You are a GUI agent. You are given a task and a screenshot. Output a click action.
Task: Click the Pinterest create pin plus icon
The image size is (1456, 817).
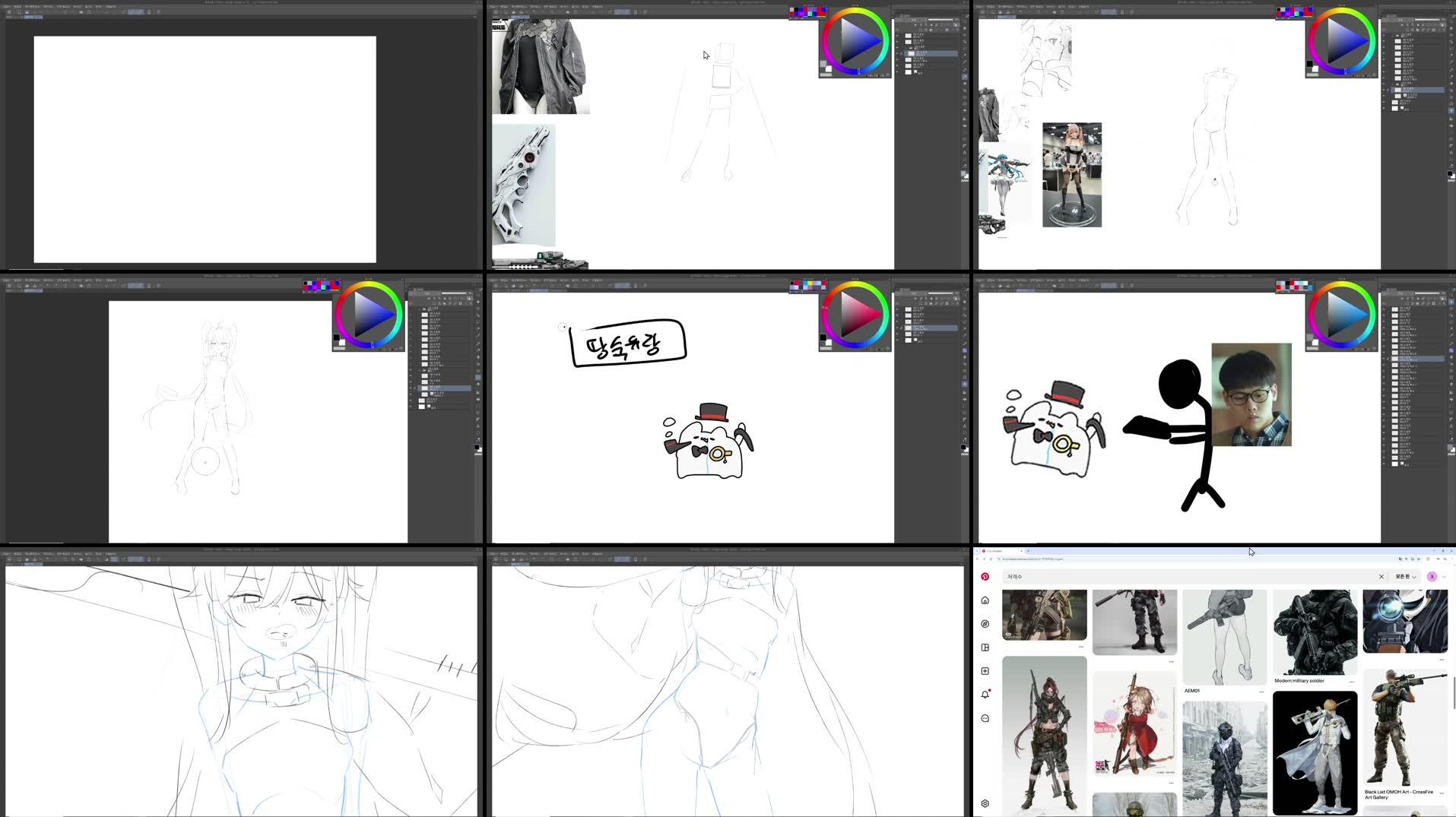(985, 670)
